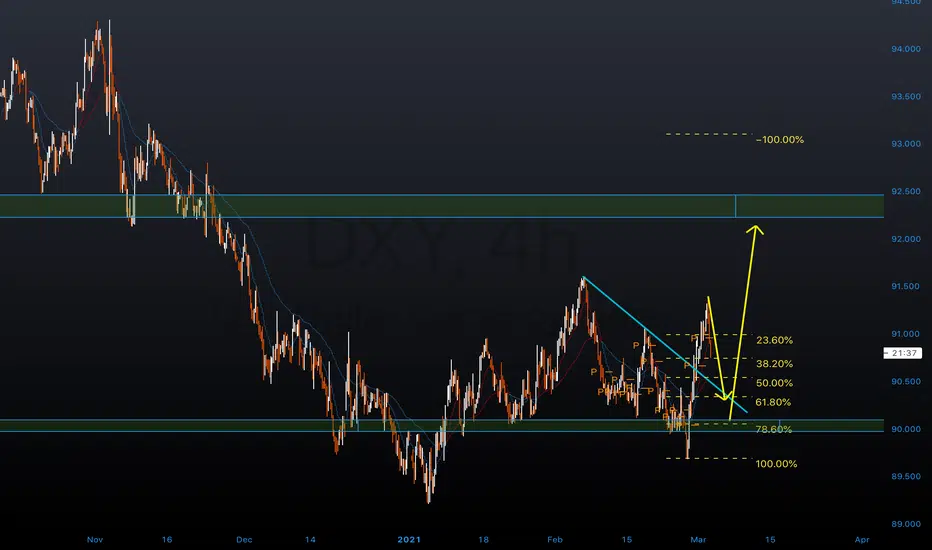Click the Apr date axis label

pyautogui.click(x=862, y=540)
